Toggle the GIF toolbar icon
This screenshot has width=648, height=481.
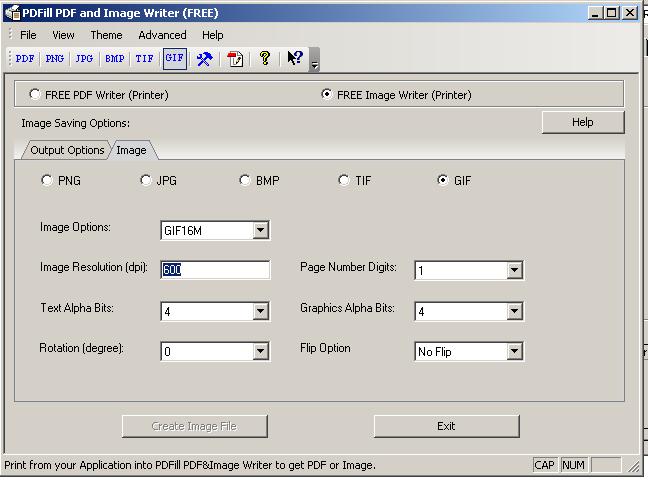[174, 59]
